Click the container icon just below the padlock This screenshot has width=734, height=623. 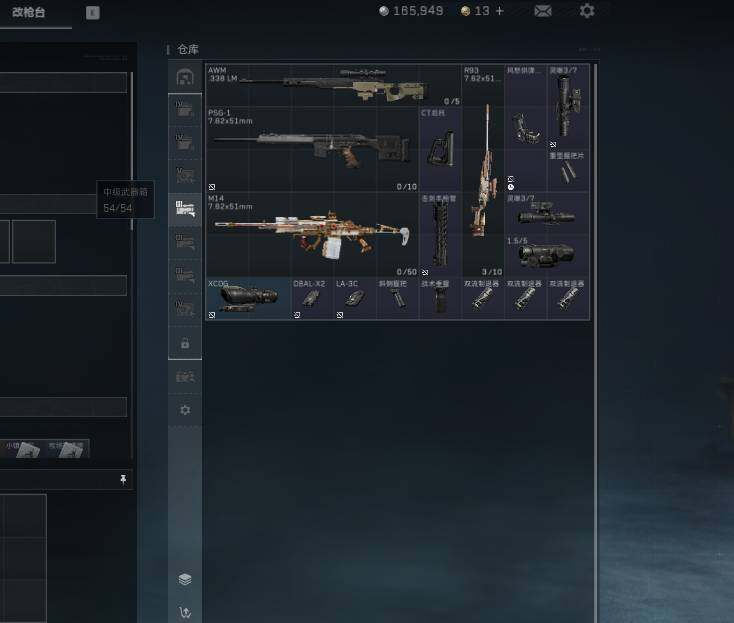pos(185,377)
